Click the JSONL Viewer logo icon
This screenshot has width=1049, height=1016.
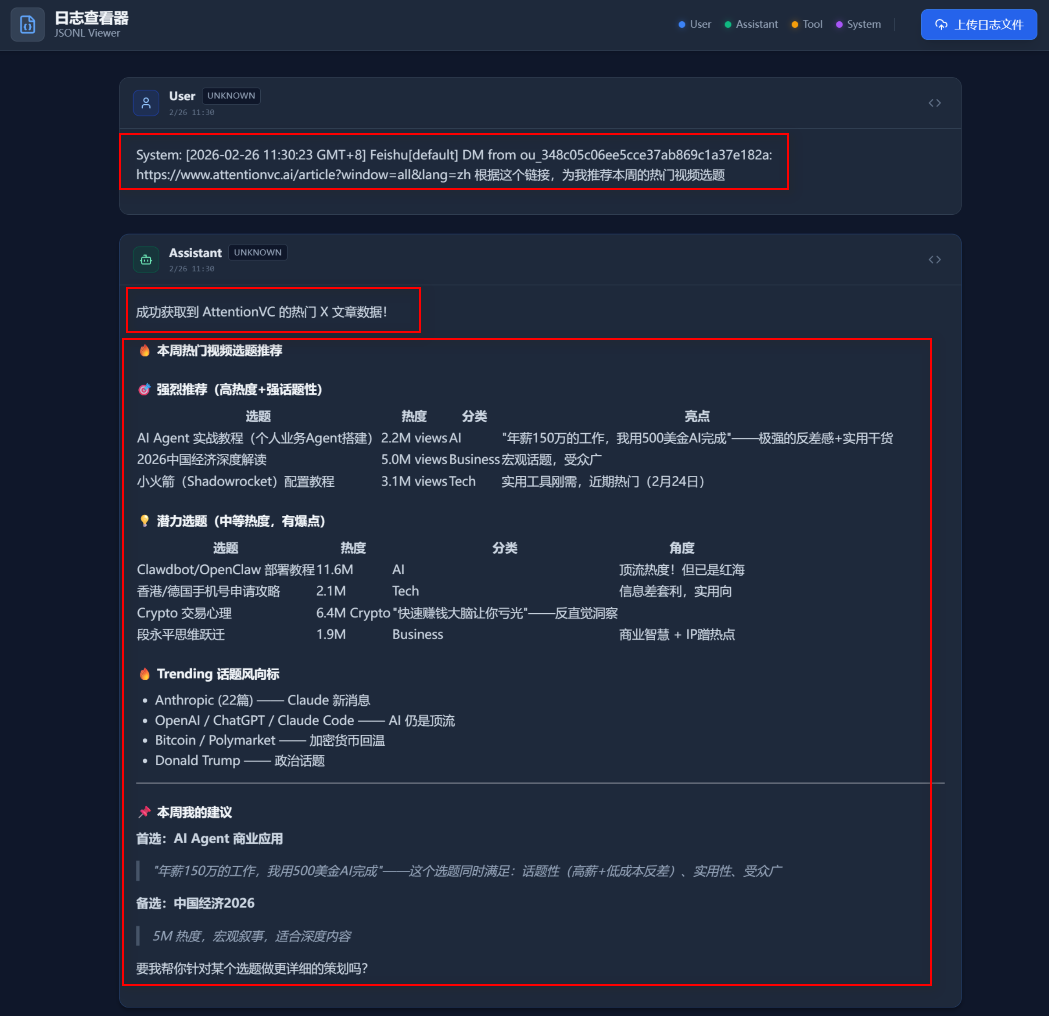27,25
